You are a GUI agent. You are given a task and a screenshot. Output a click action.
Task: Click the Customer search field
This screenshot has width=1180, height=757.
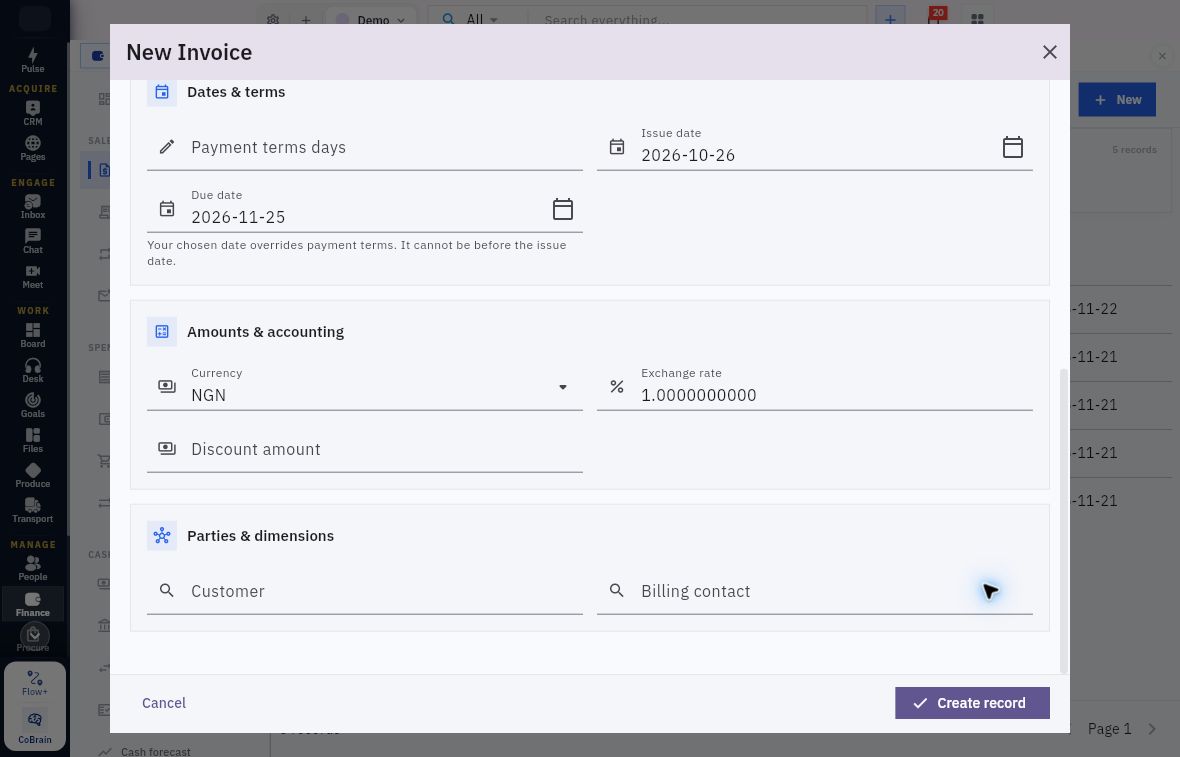click(x=364, y=591)
